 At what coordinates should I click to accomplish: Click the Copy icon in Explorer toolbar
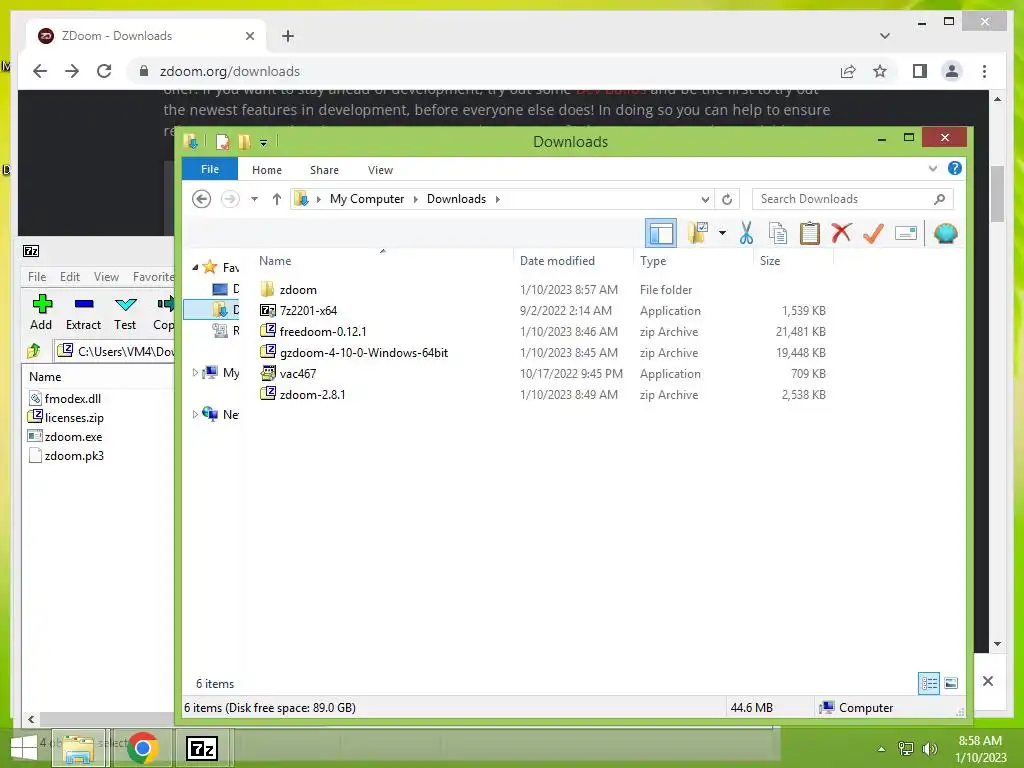778,232
